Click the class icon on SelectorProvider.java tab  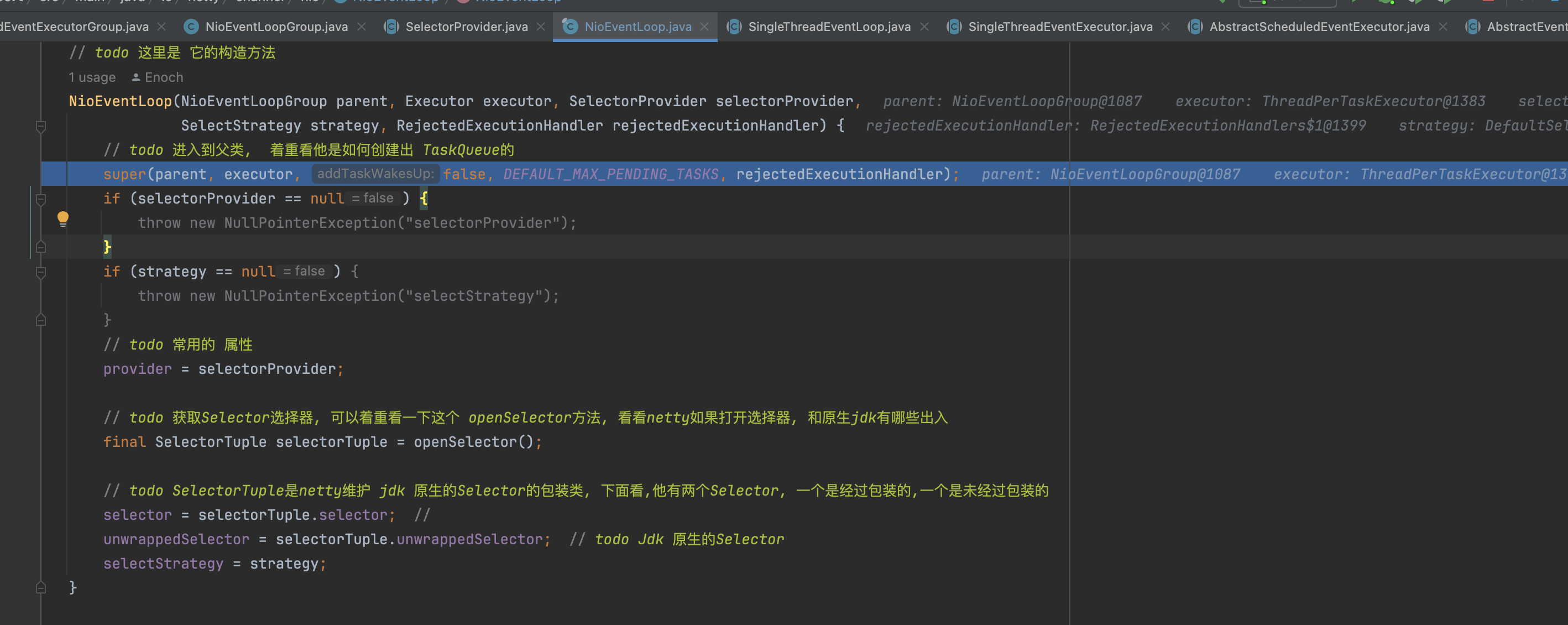coord(391,27)
